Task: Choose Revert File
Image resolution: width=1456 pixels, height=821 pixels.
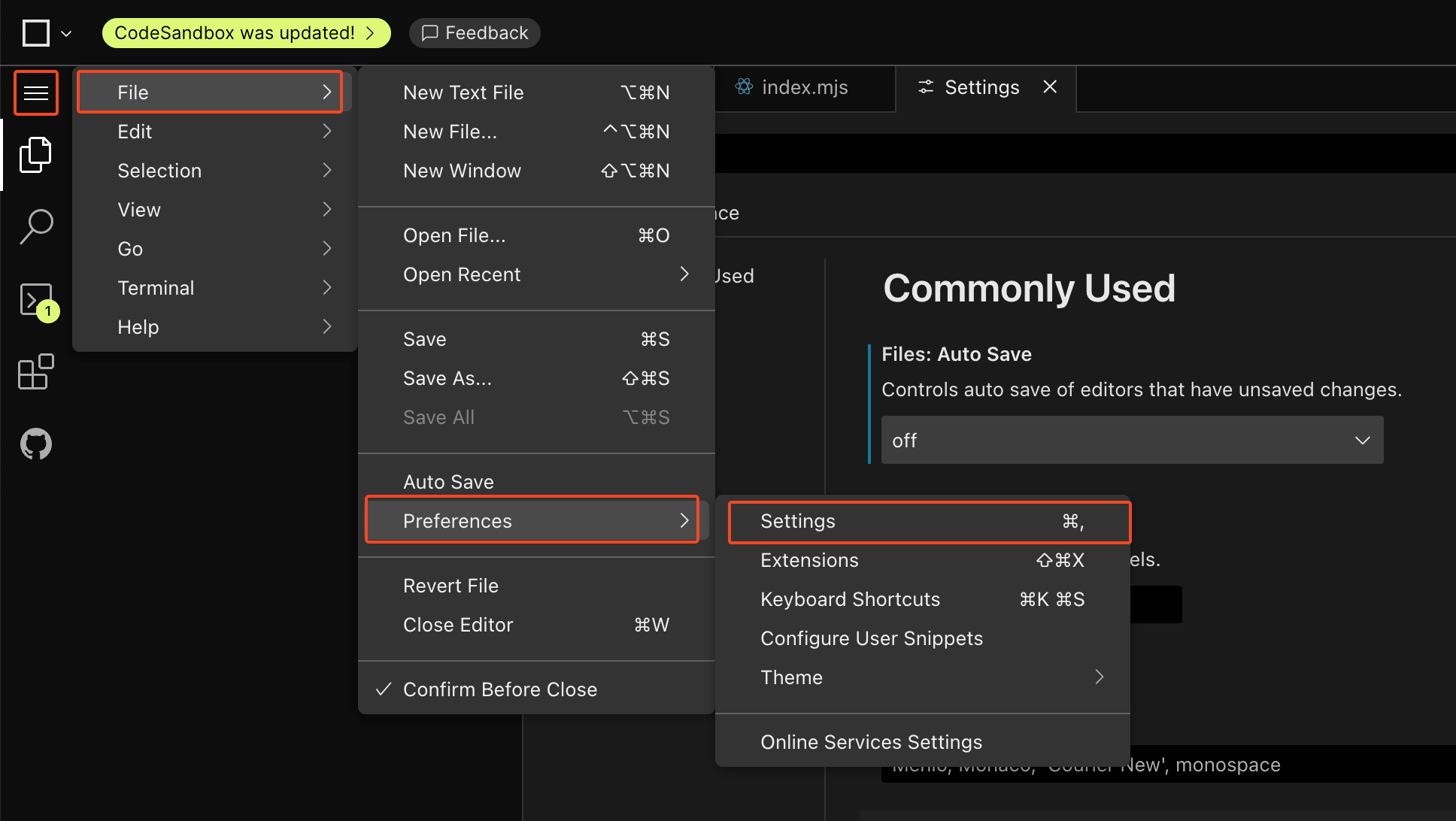Action: [x=536, y=586]
